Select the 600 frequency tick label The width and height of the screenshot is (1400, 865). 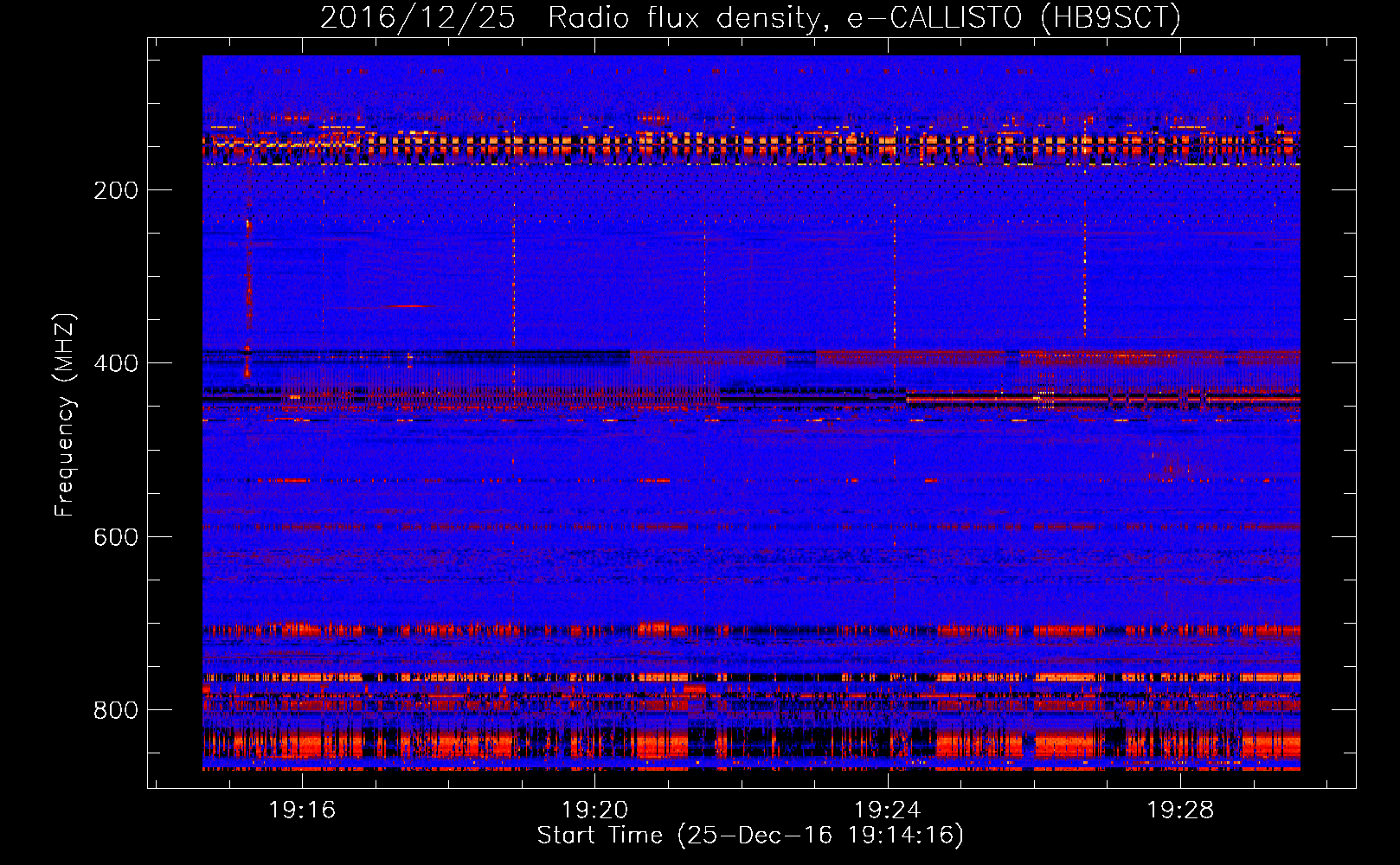pyautogui.click(x=116, y=537)
